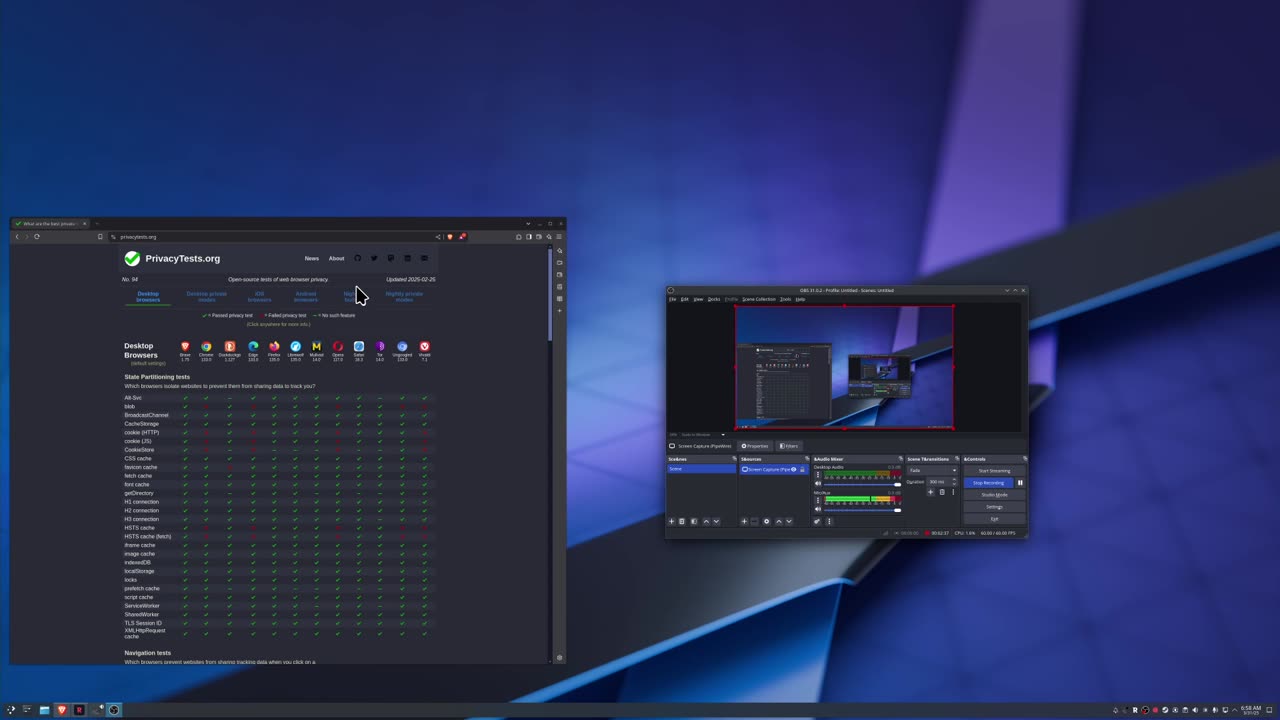Click the Firefox browser icon in the table header
Image resolution: width=1280 pixels, height=720 pixels.
(x=274, y=346)
